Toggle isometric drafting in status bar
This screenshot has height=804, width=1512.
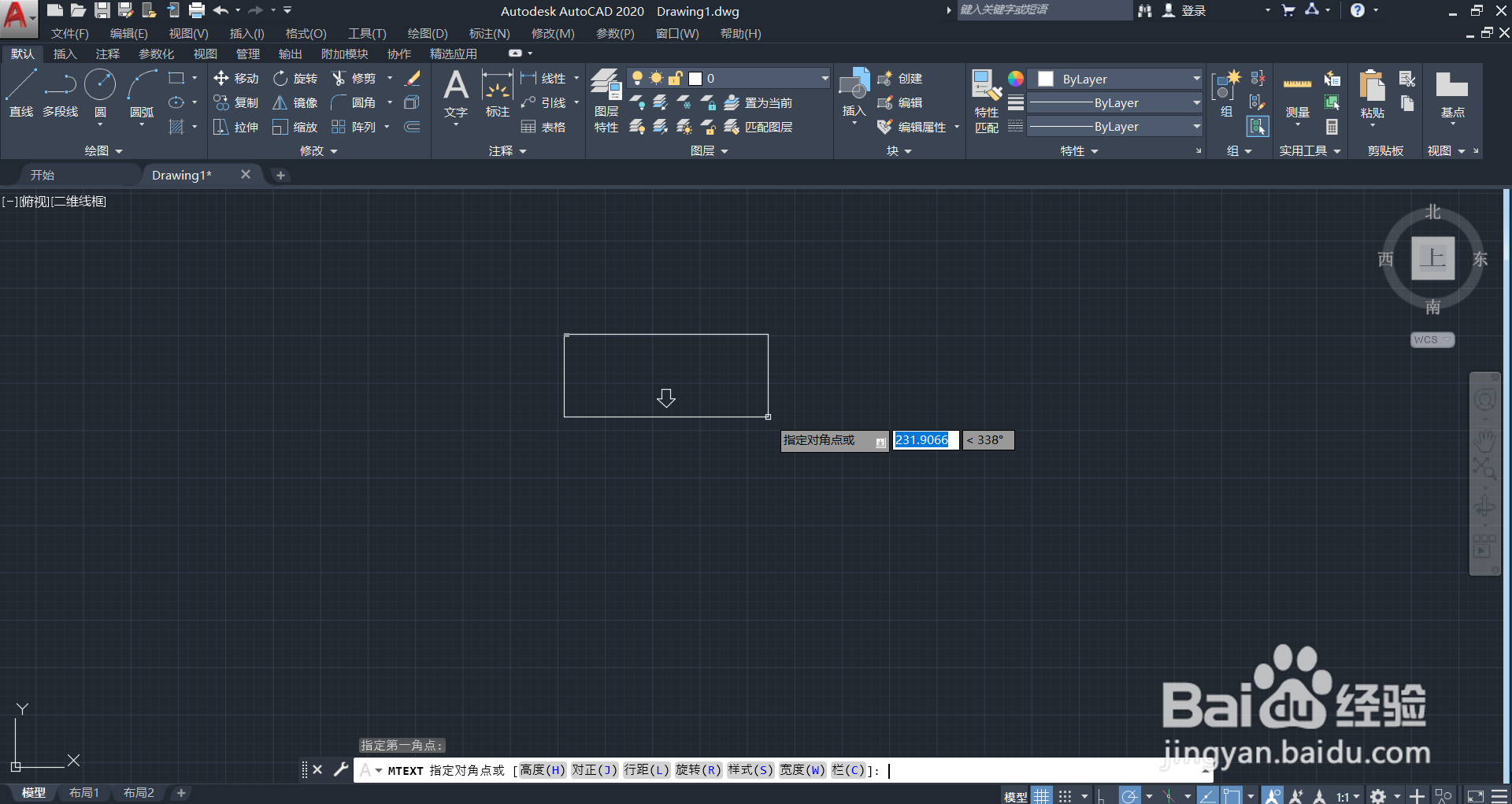[1168, 796]
